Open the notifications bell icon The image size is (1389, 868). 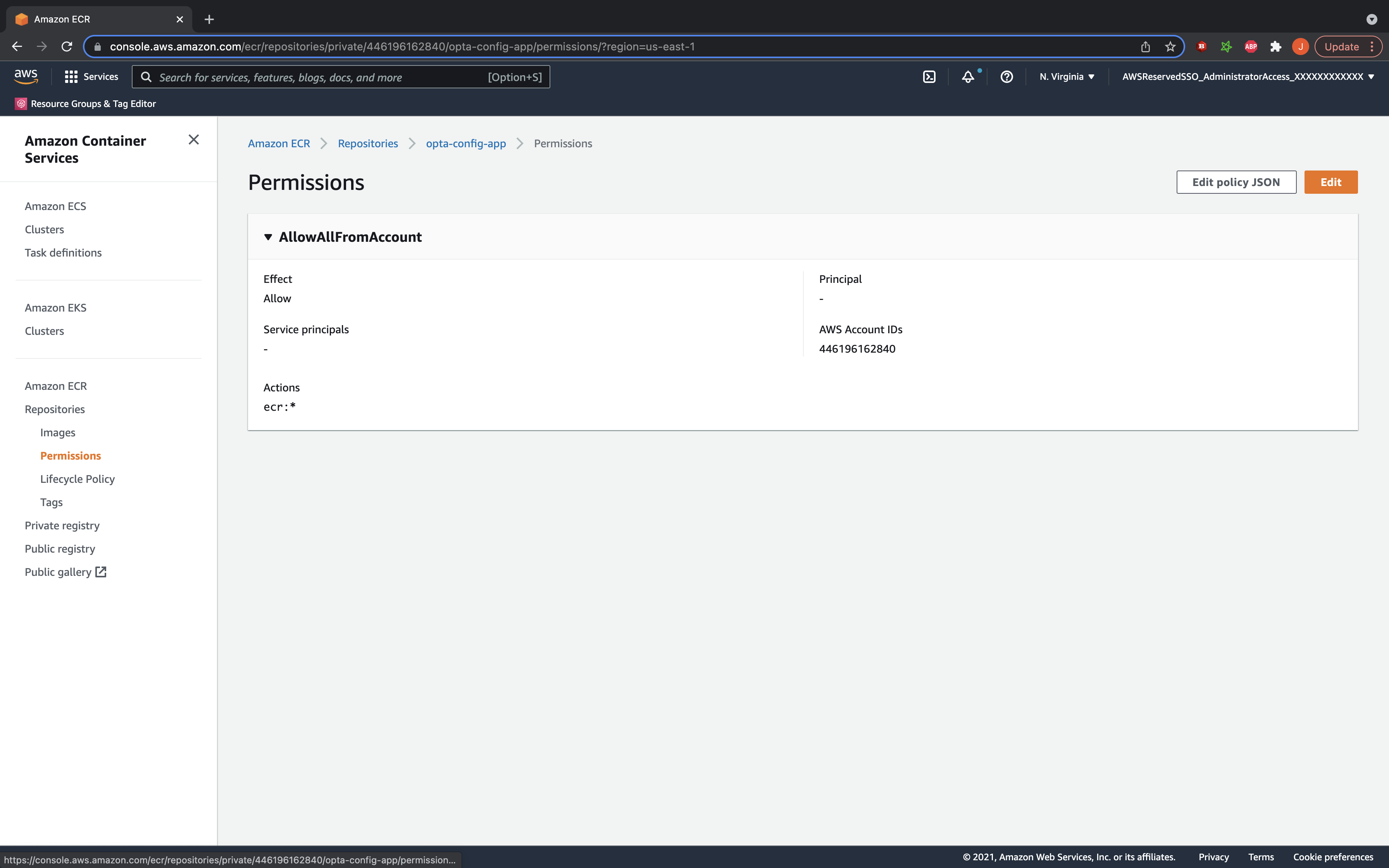click(968, 77)
